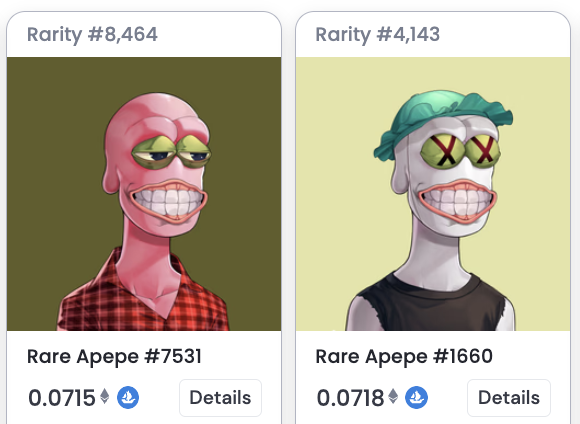The height and width of the screenshot is (424, 580).
Task: Open Details for Rare Apepe #7531
Action: 220,398
